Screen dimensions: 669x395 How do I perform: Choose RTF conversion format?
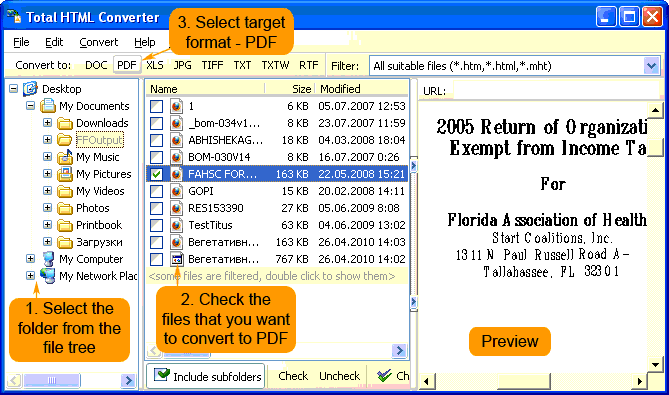(308, 65)
